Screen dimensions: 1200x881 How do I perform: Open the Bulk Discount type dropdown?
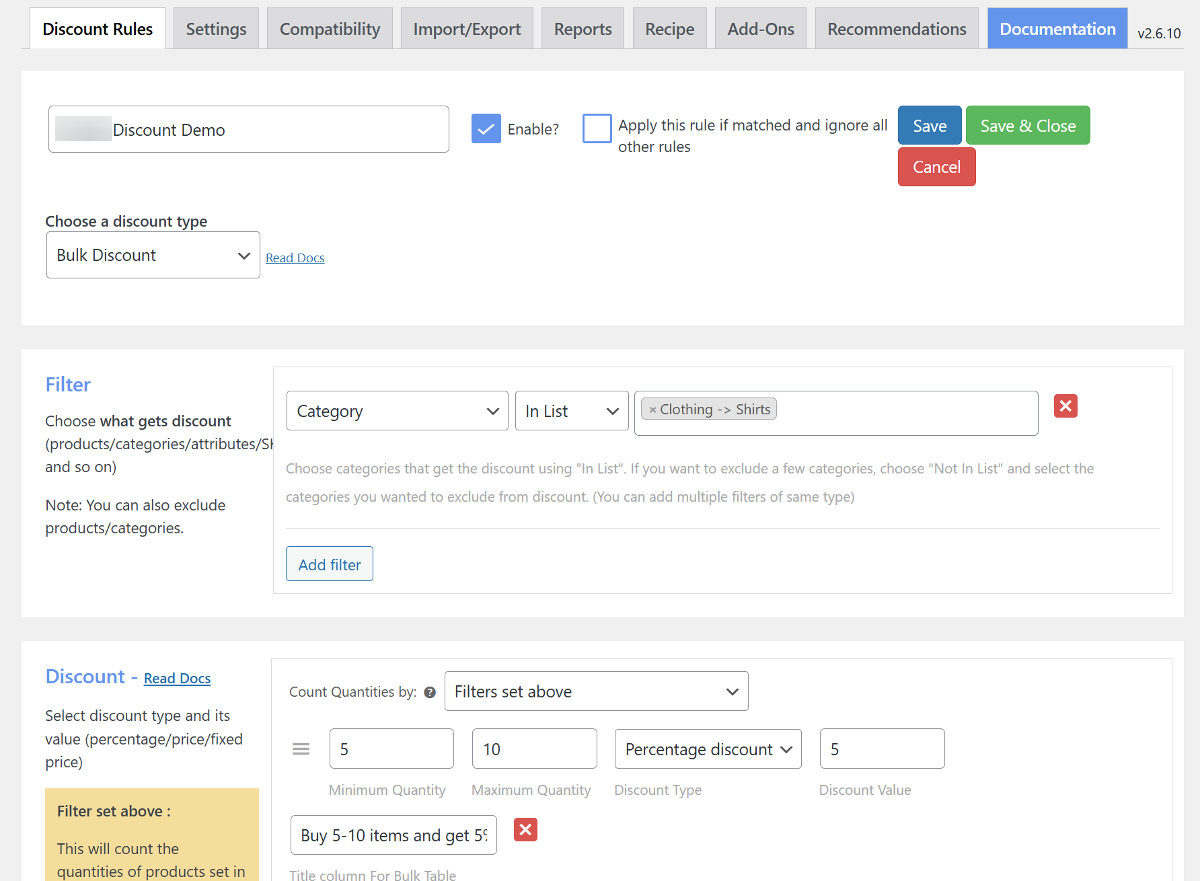[x=153, y=255]
